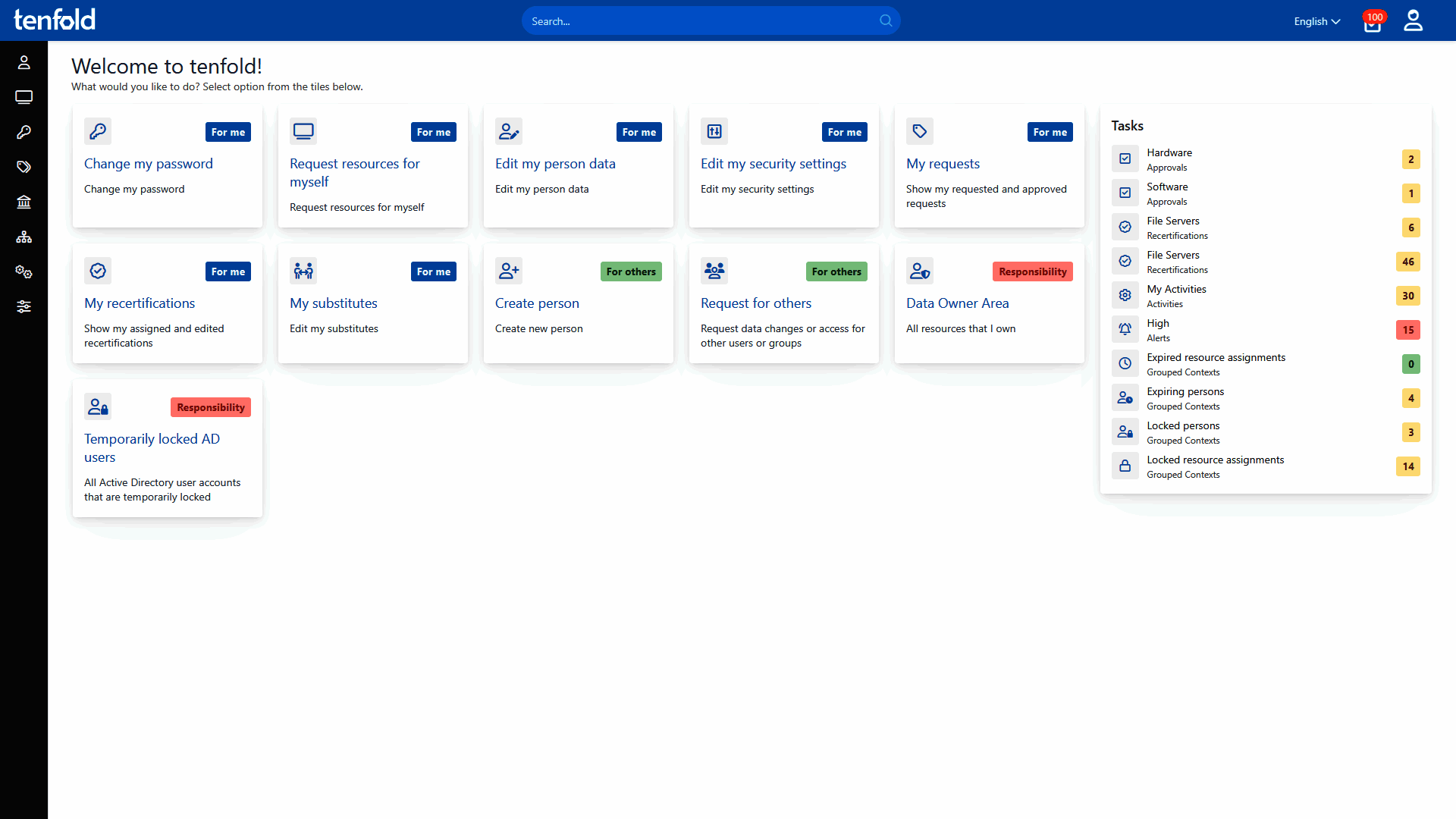Click the Request for others link
Image resolution: width=1456 pixels, height=819 pixels.
tap(755, 303)
